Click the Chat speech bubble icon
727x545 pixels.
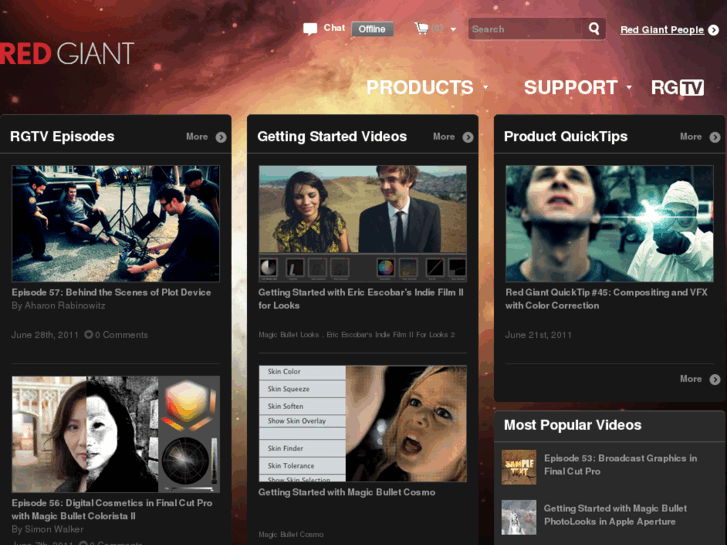click(x=310, y=29)
